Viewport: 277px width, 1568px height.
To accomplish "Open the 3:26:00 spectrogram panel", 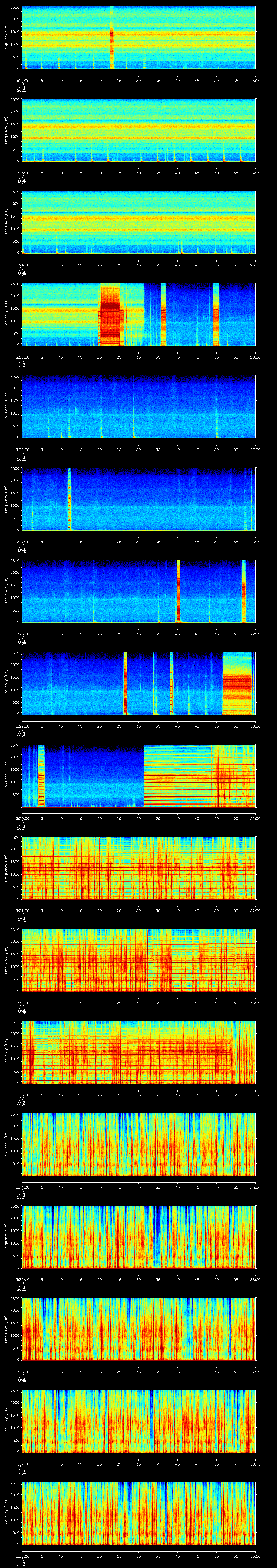I will pyautogui.click(x=138, y=407).
